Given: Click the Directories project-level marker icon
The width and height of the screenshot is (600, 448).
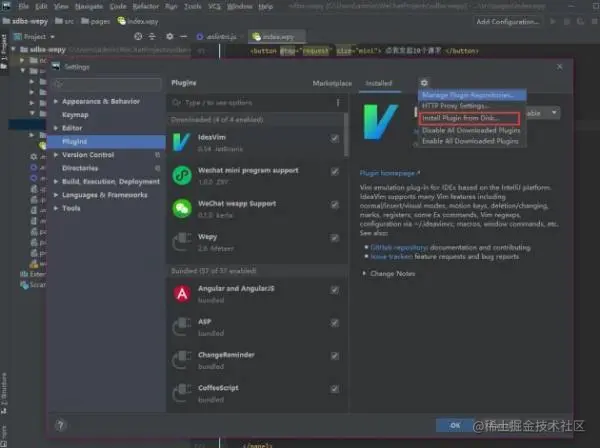Looking at the screenshot, I should click(x=157, y=168).
